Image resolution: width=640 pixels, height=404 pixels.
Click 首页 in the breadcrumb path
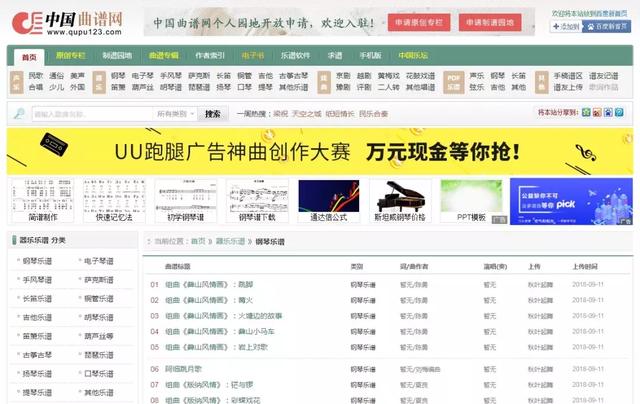198,242
